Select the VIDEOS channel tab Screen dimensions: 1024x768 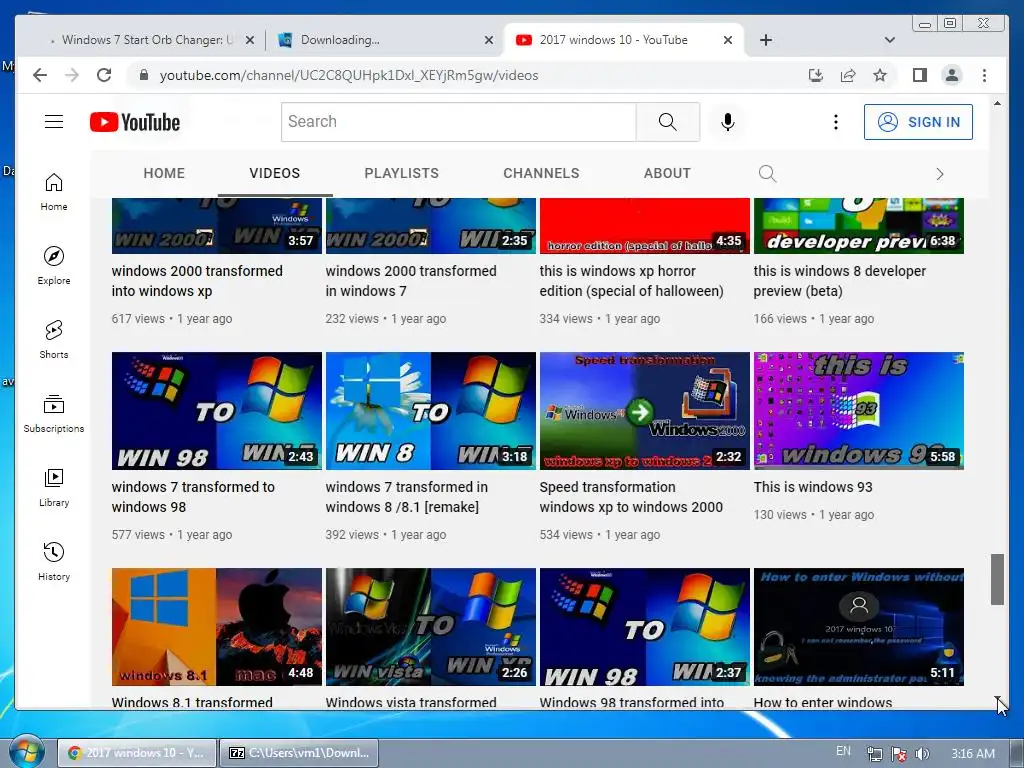[274, 173]
